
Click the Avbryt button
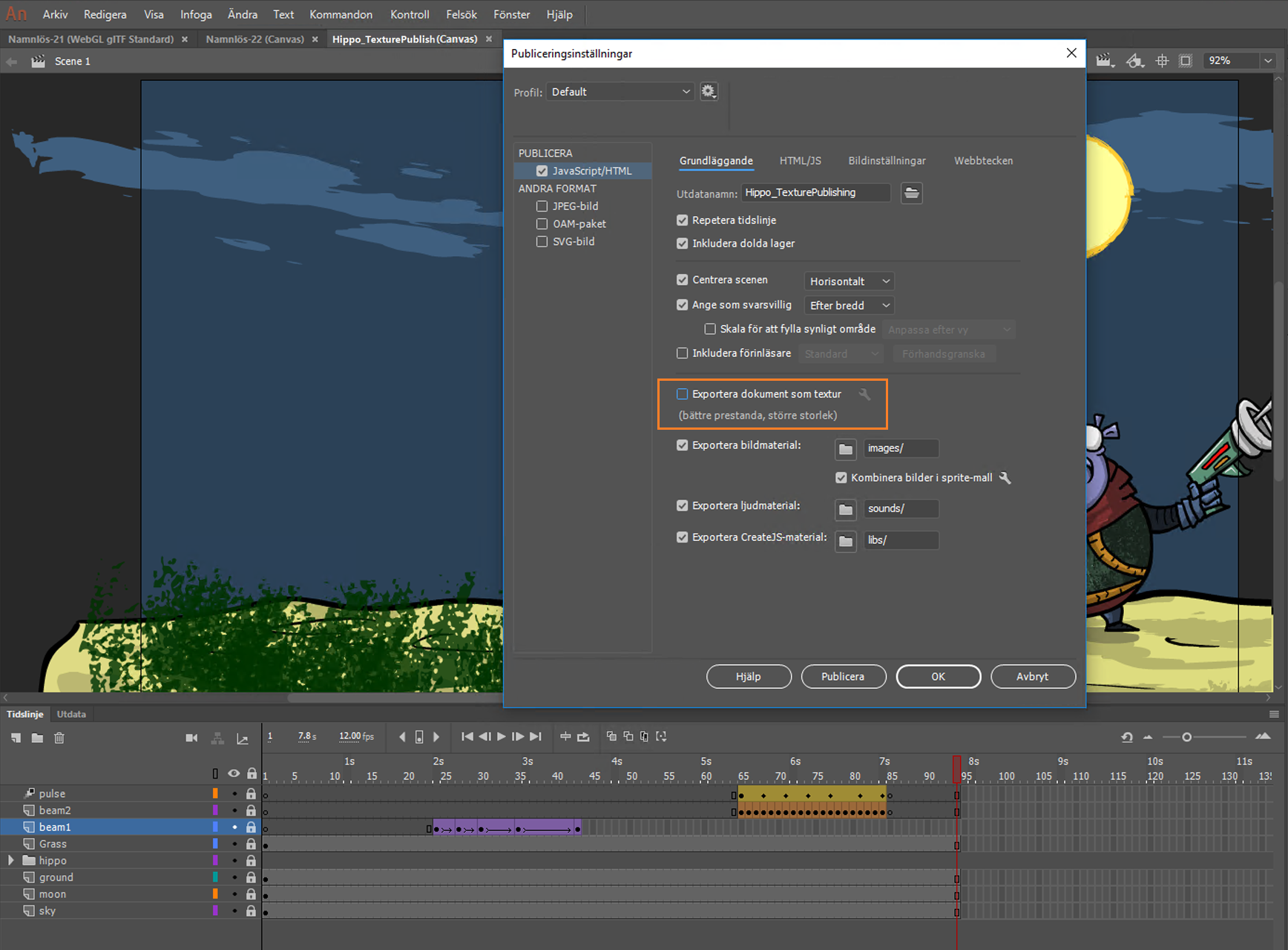coord(1032,676)
